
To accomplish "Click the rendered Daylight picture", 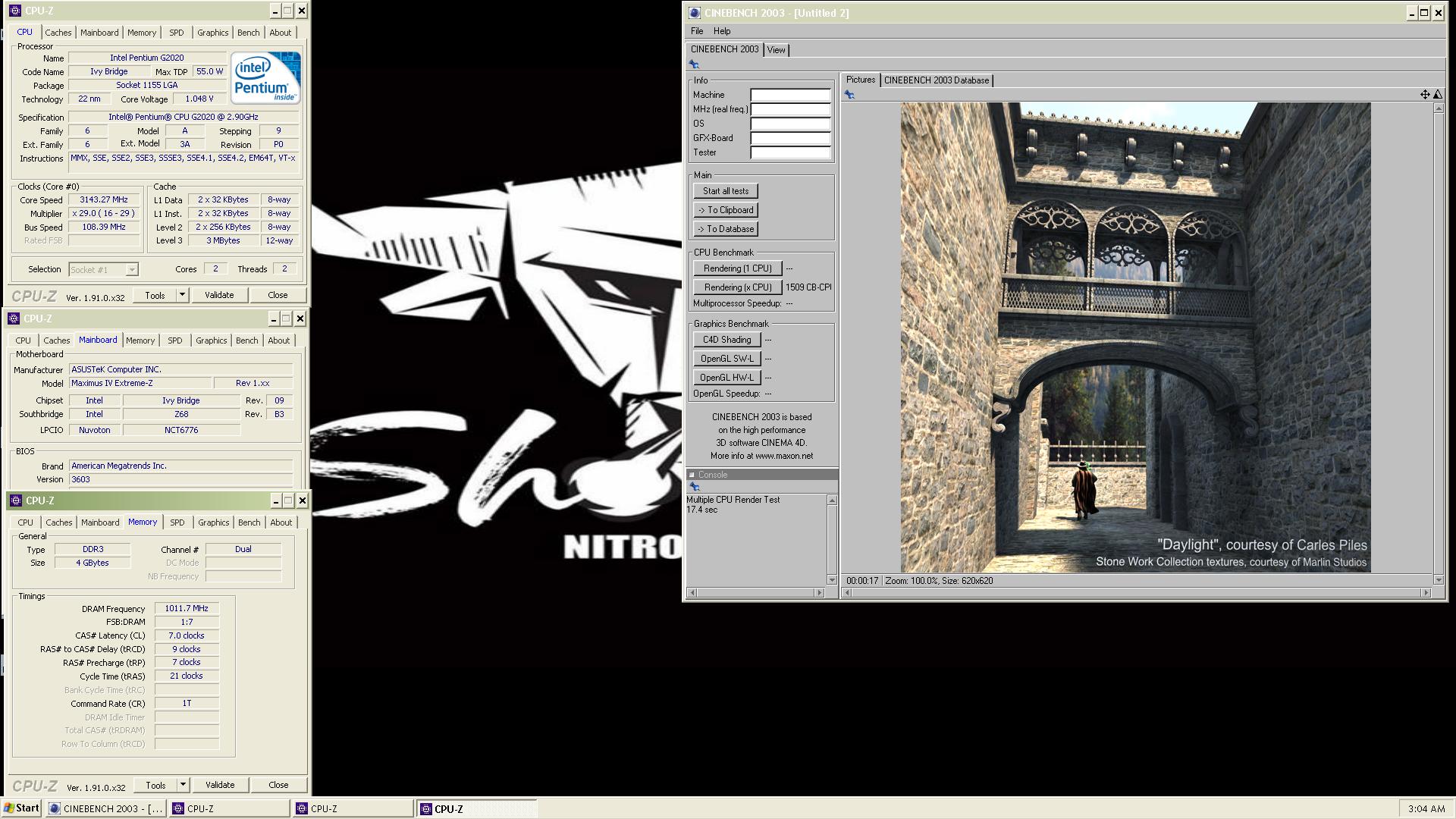I will click(x=1135, y=337).
